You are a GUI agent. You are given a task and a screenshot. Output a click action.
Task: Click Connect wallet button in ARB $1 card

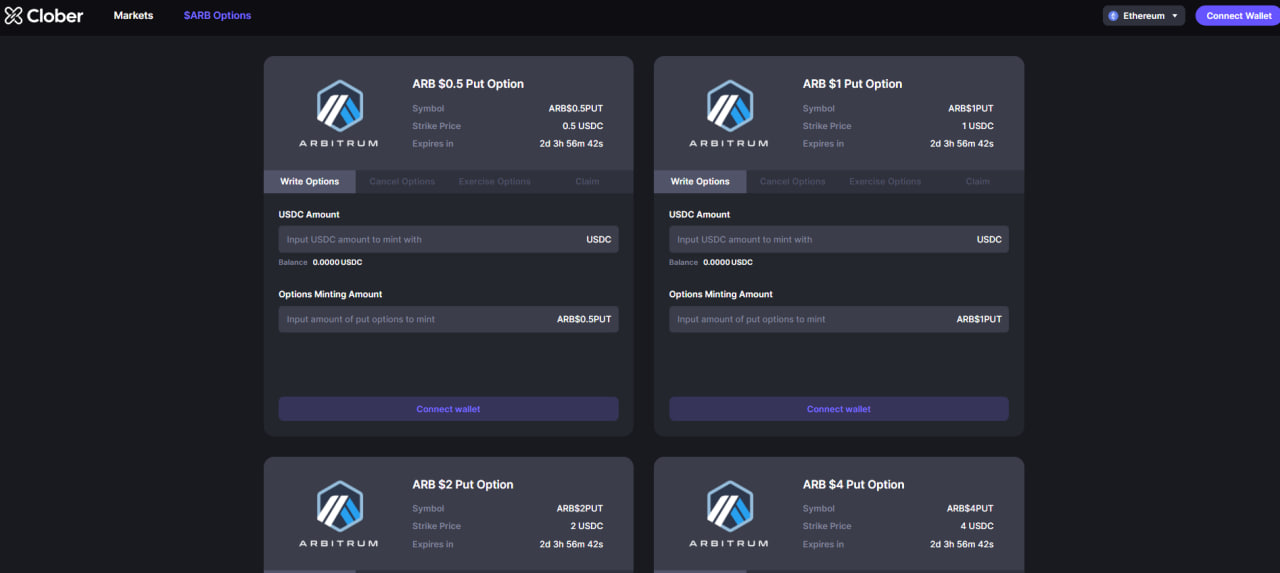point(839,409)
